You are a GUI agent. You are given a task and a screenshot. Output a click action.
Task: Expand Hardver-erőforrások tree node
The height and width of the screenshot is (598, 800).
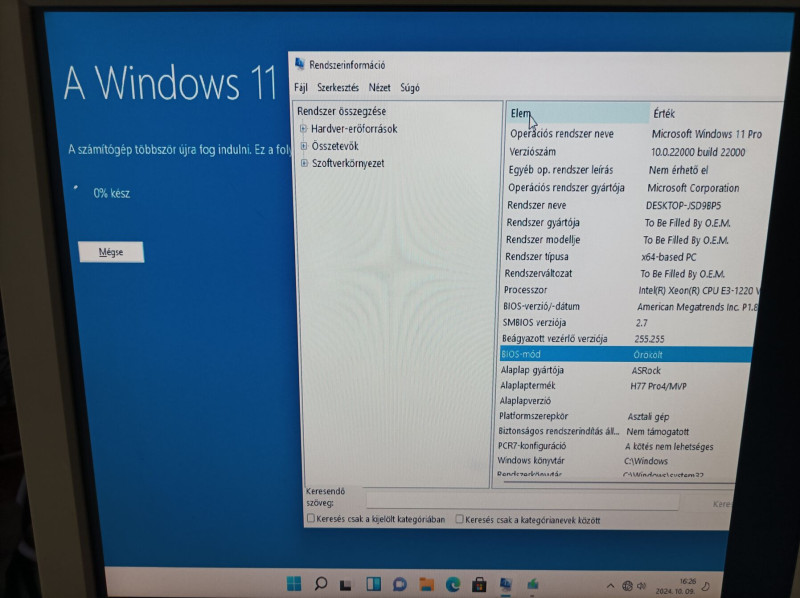pos(304,129)
